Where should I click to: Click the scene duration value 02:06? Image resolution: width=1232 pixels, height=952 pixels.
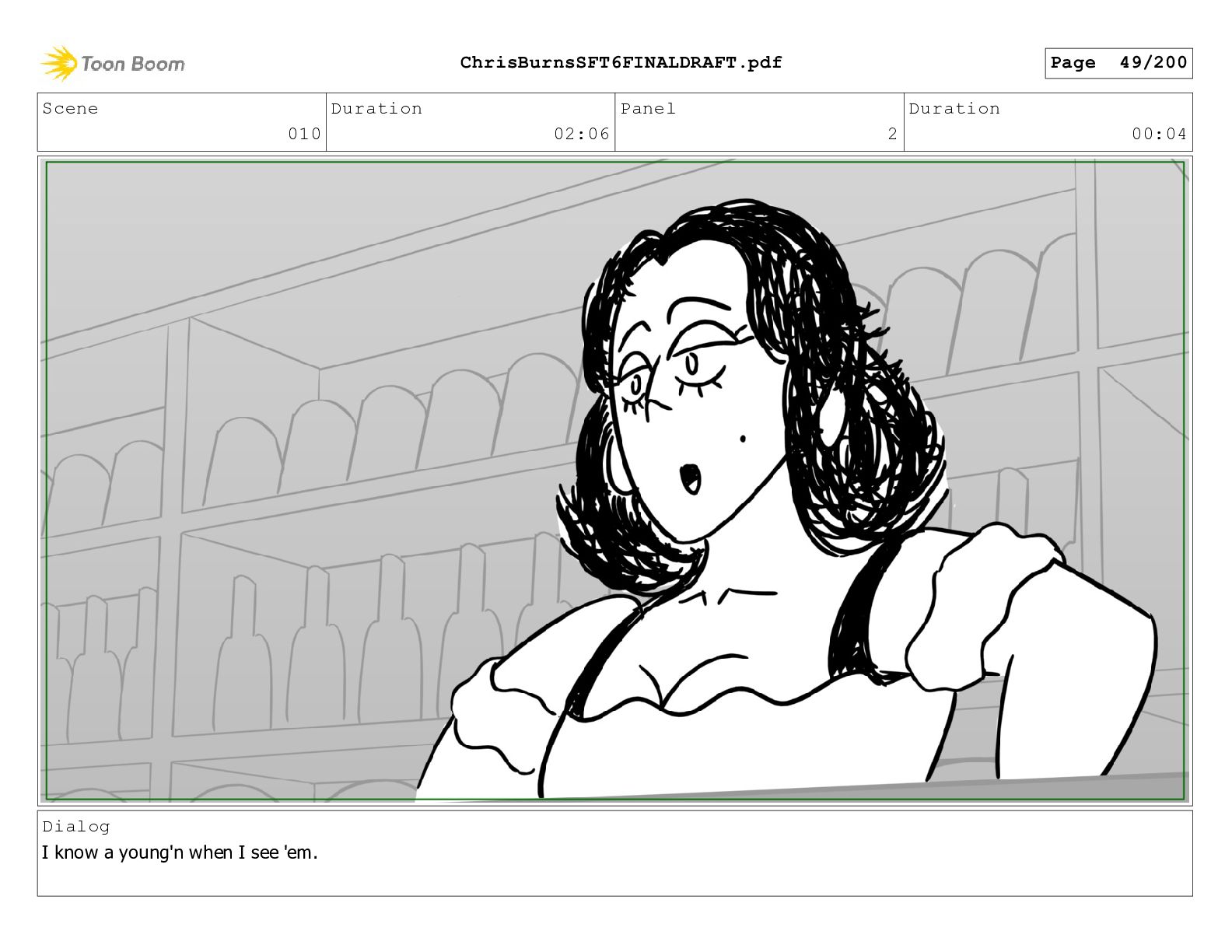point(582,134)
